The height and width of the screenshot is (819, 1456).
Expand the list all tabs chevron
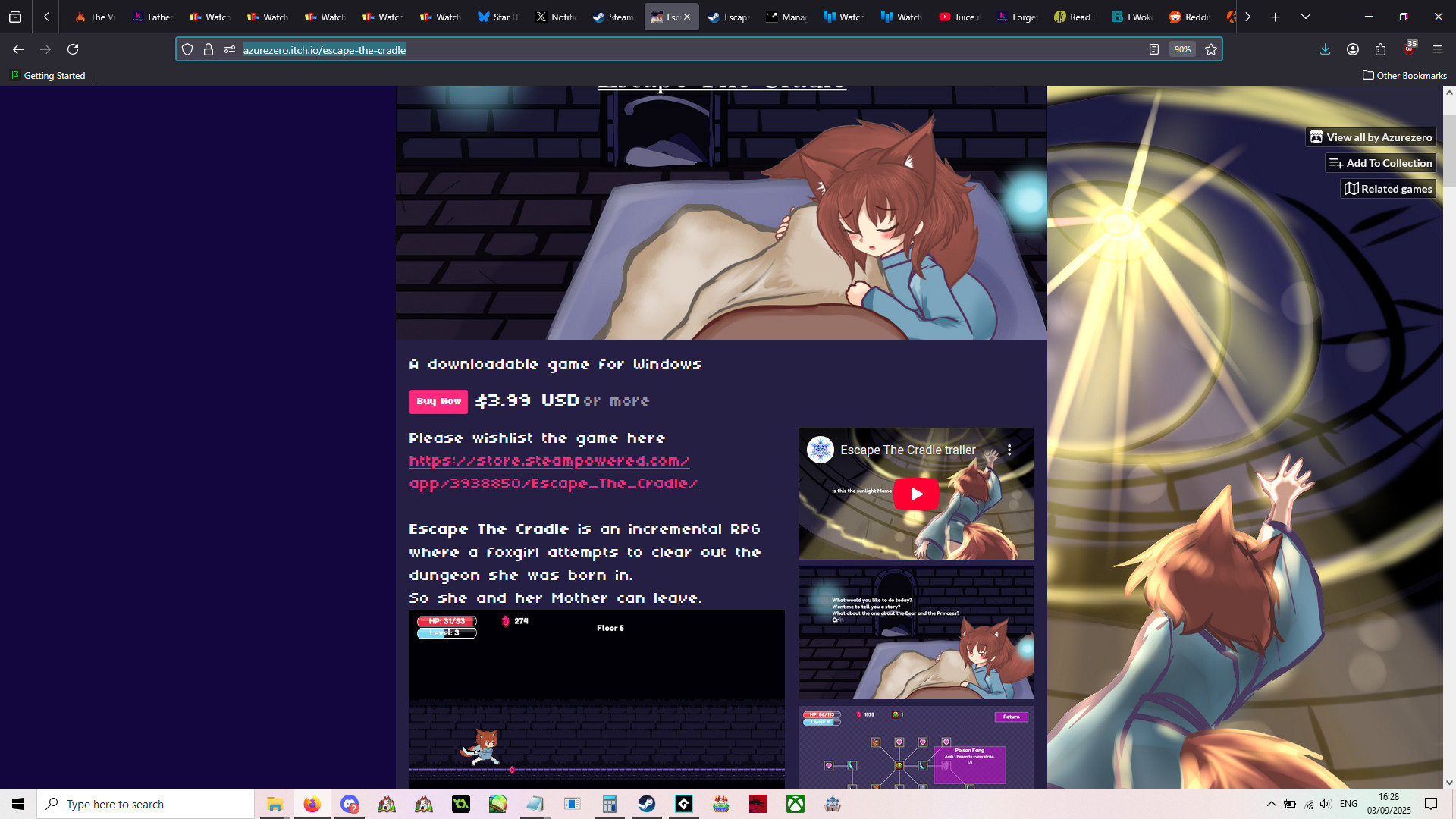pos(1305,17)
